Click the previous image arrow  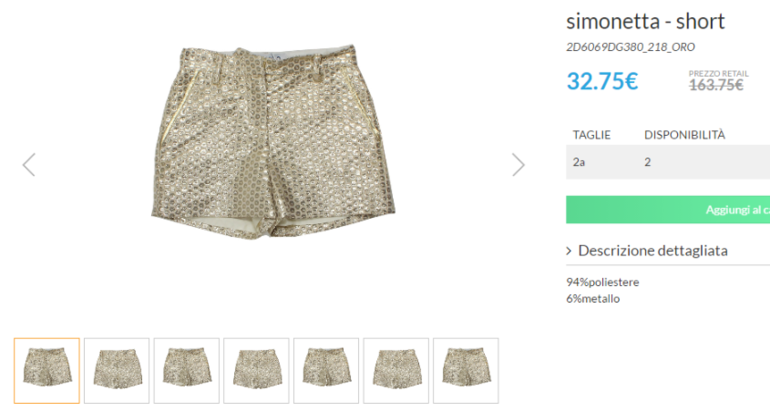pyautogui.click(x=29, y=165)
